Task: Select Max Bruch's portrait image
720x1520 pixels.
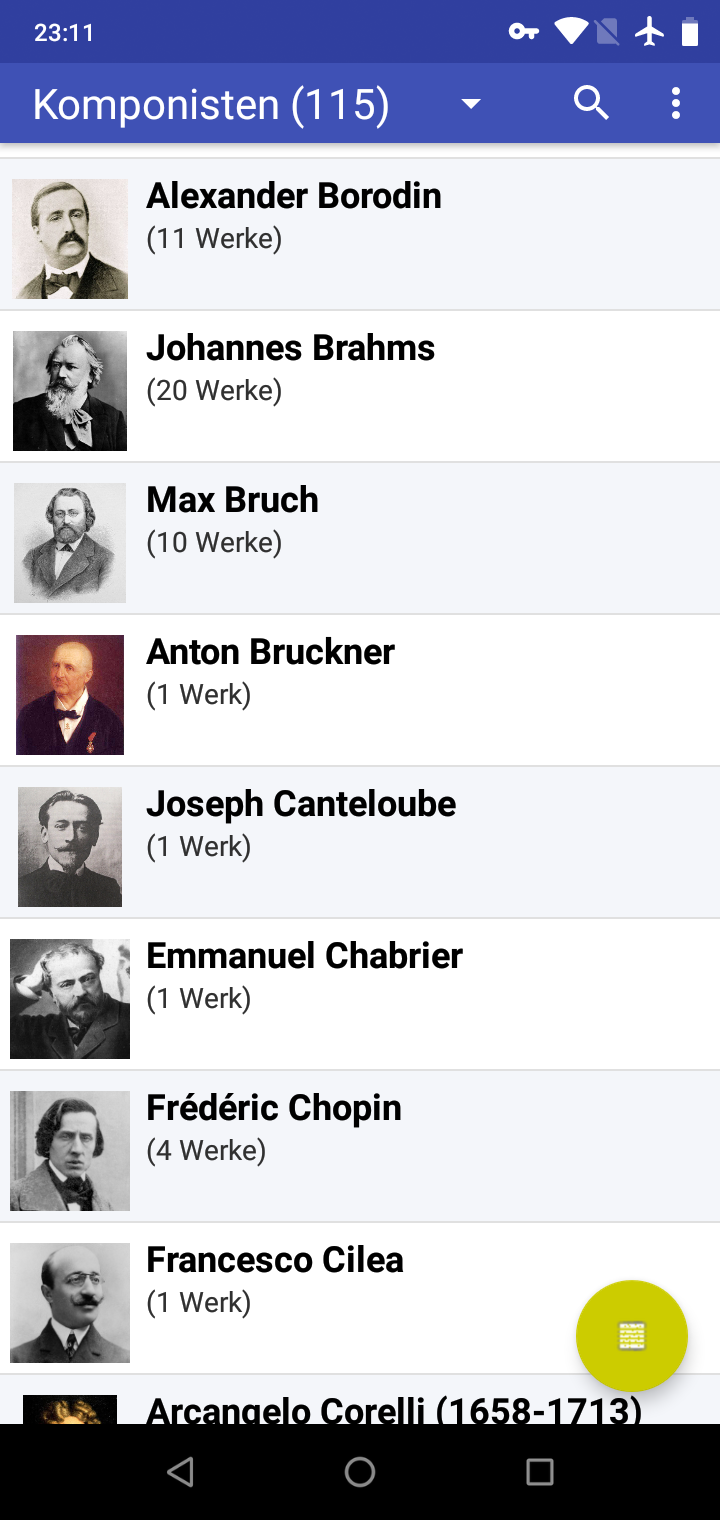Action: point(70,543)
